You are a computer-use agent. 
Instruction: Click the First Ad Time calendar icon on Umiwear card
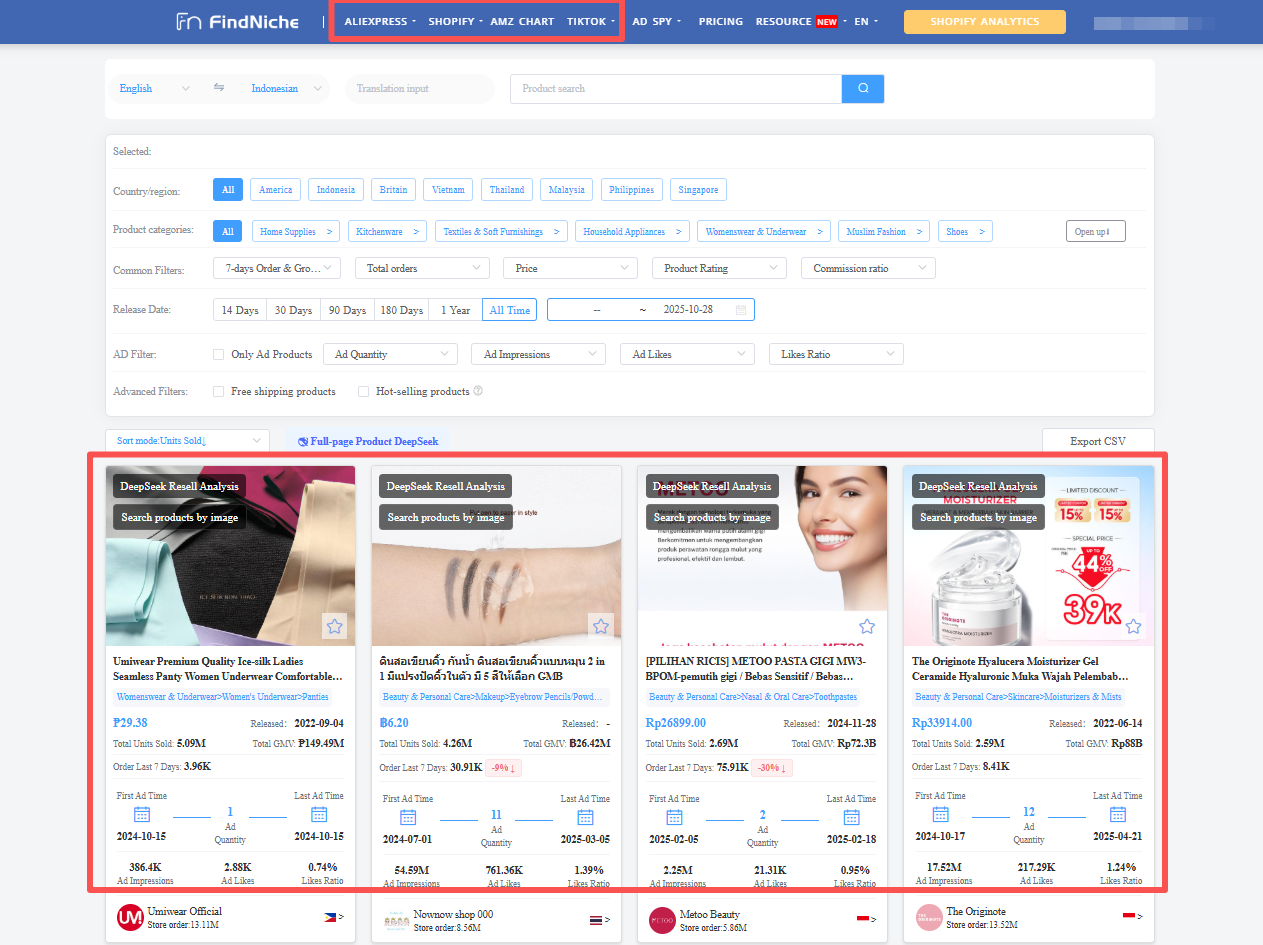(142, 814)
